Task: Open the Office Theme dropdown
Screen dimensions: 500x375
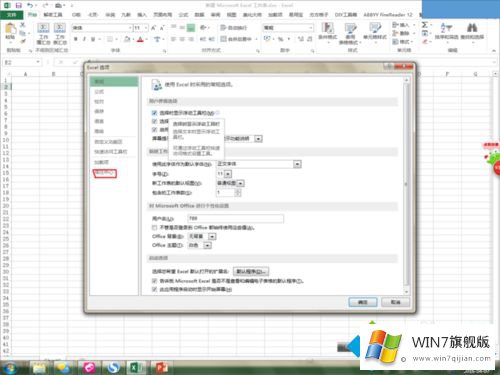Action: [208, 245]
